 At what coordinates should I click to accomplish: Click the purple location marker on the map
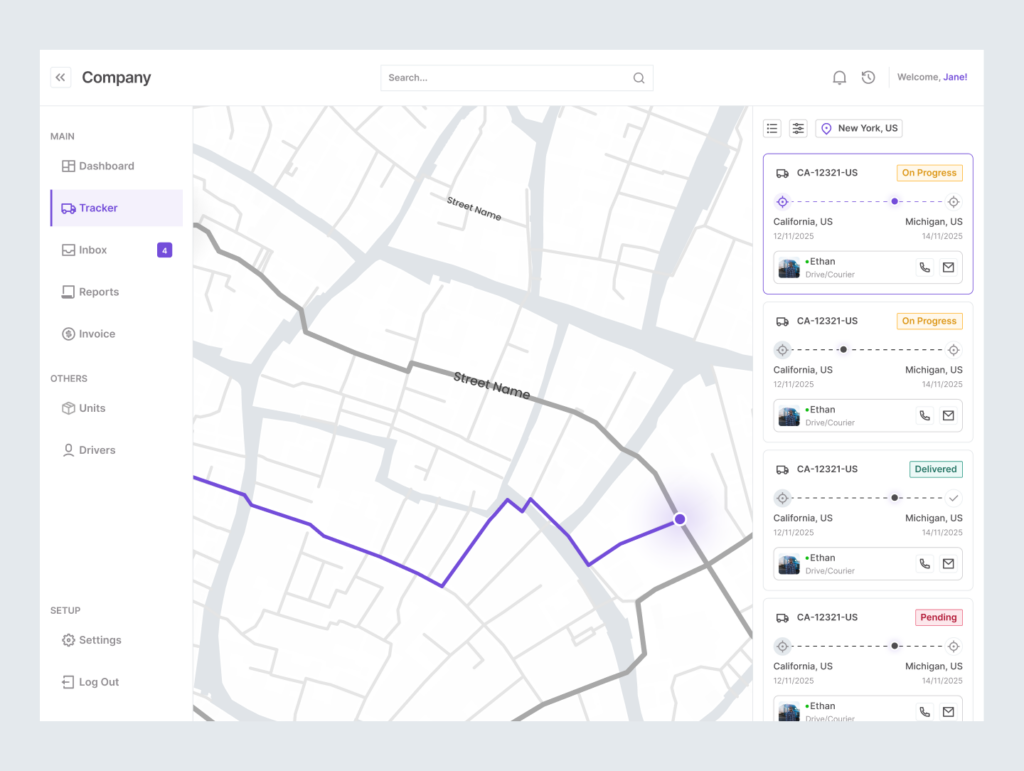pyautogui.click(x=680, y=519)
